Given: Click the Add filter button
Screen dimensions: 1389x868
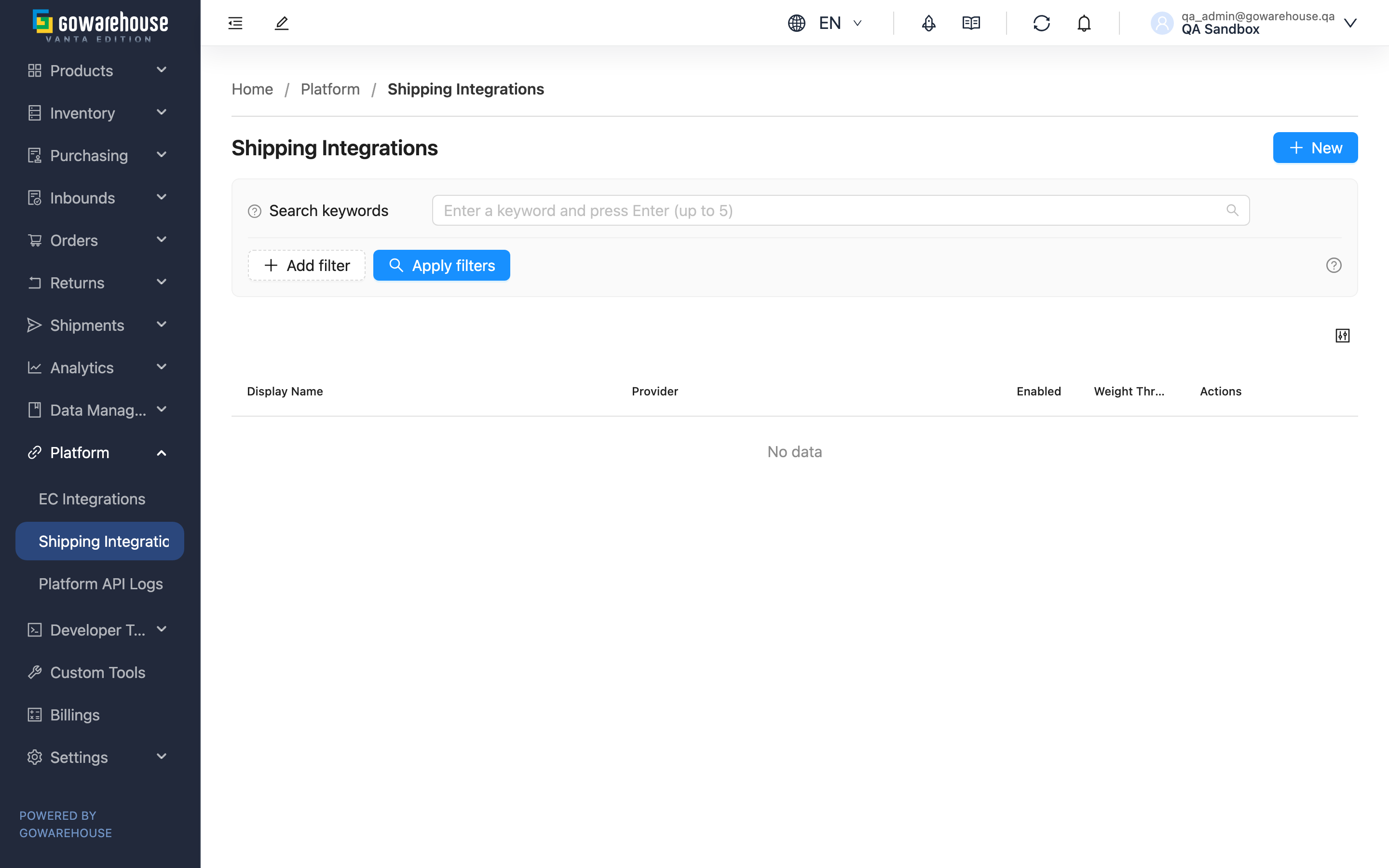Looking at the screenshot, I should [x=307, y=265].
